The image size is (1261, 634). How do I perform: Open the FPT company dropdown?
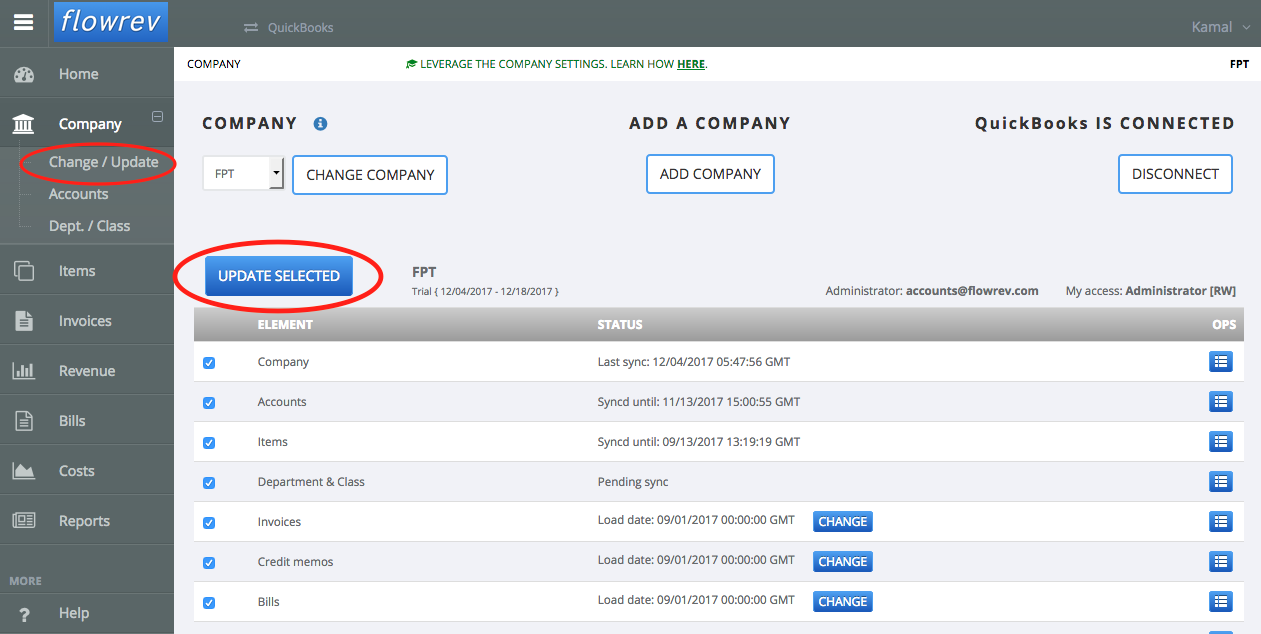coord(244,174)
